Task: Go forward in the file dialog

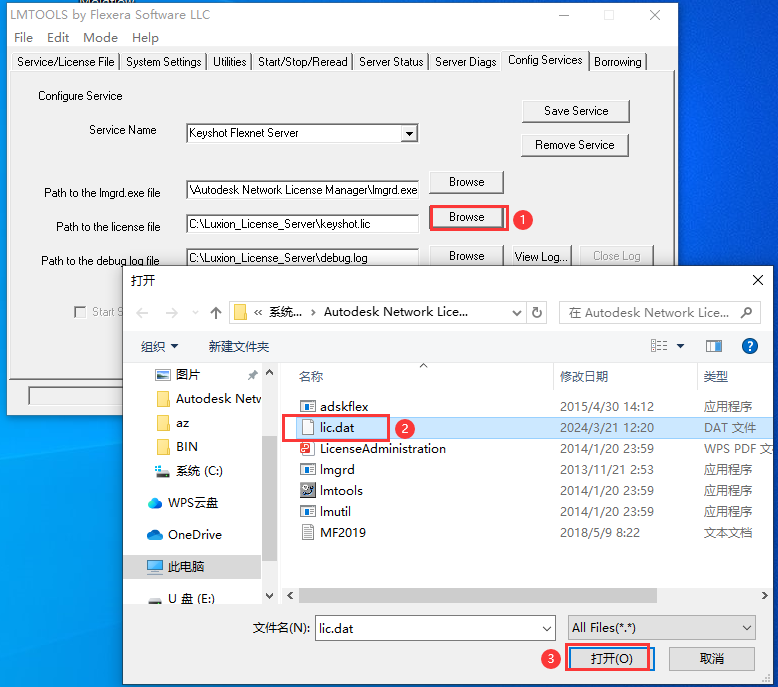Action: tap(172, 313)
